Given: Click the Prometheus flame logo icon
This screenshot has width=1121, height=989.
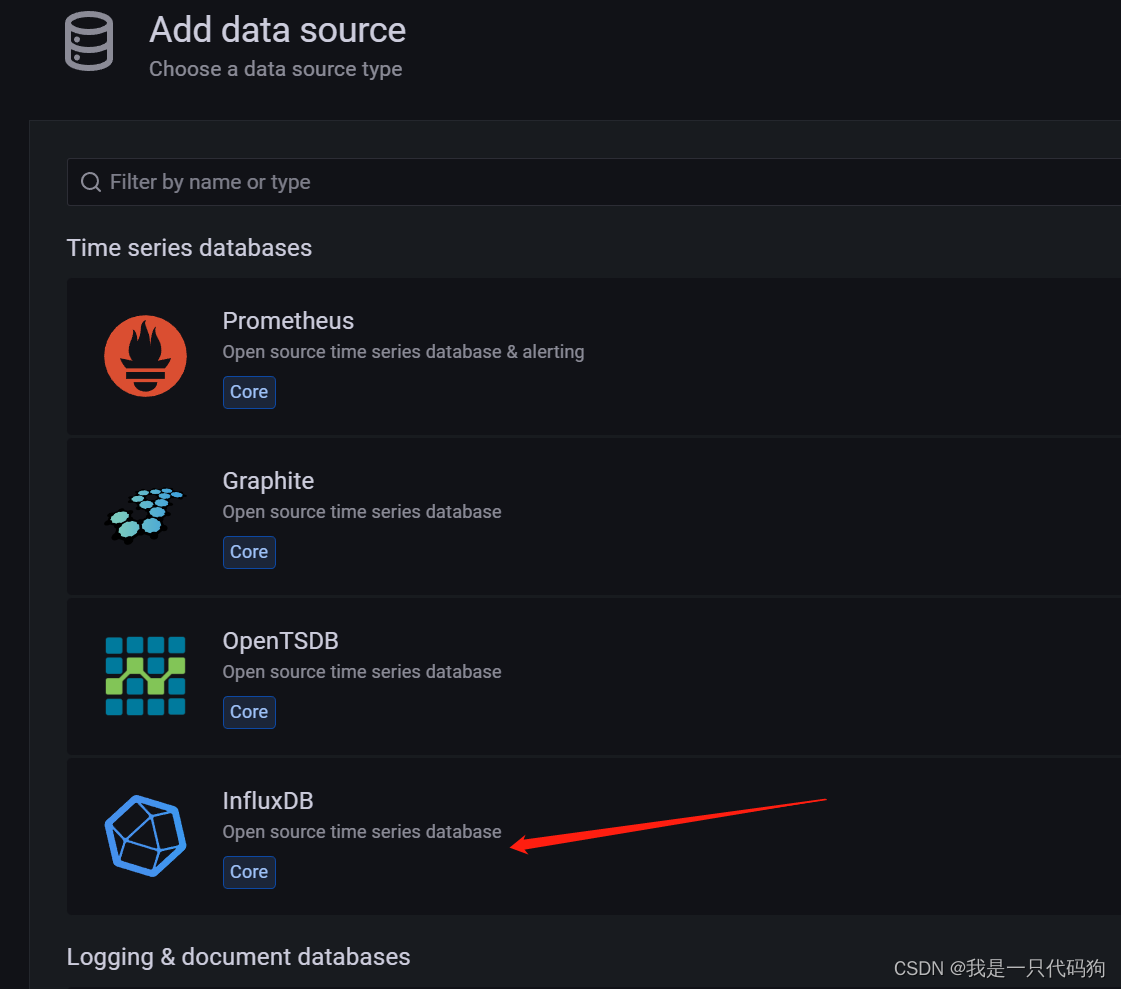Looking at the screenshot, I should point(145,355).
